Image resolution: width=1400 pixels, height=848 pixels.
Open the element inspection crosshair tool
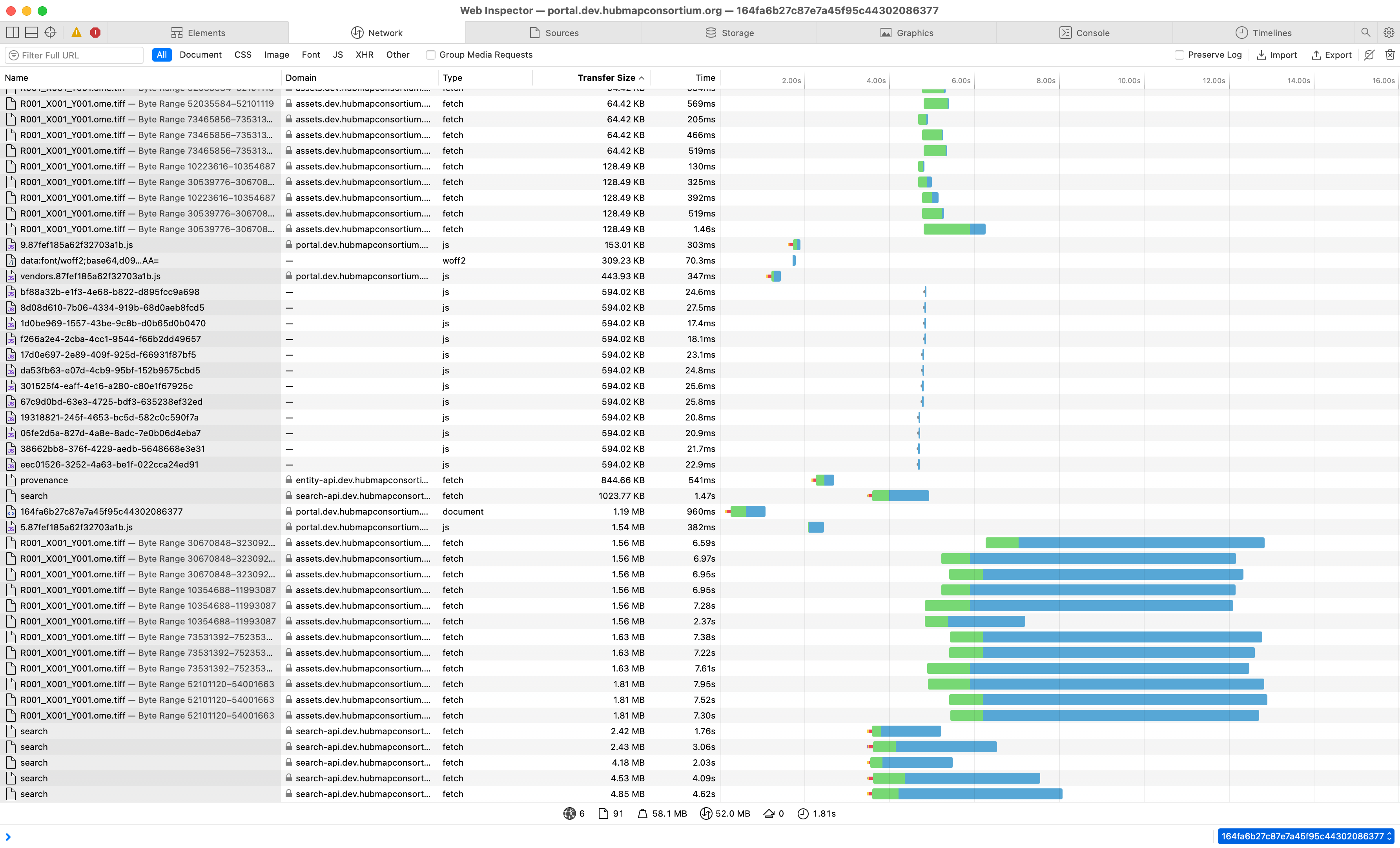[50, 33]
